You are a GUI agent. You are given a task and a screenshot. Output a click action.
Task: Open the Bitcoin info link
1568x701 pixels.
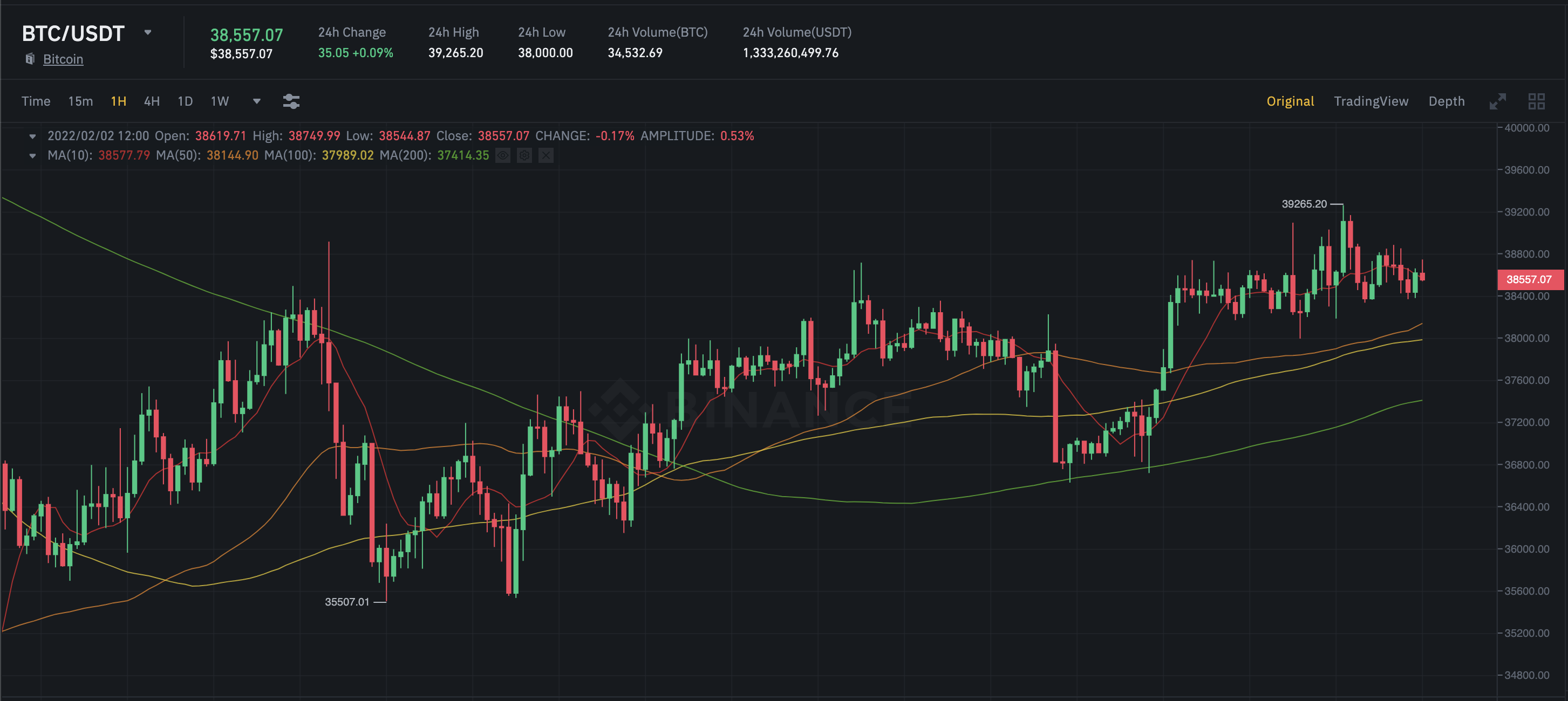pos(63,59)
